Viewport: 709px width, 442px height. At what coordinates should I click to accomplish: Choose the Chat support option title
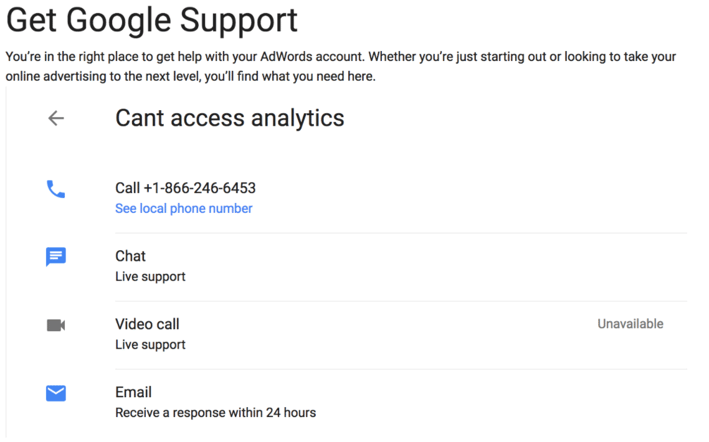click(130, 256)
